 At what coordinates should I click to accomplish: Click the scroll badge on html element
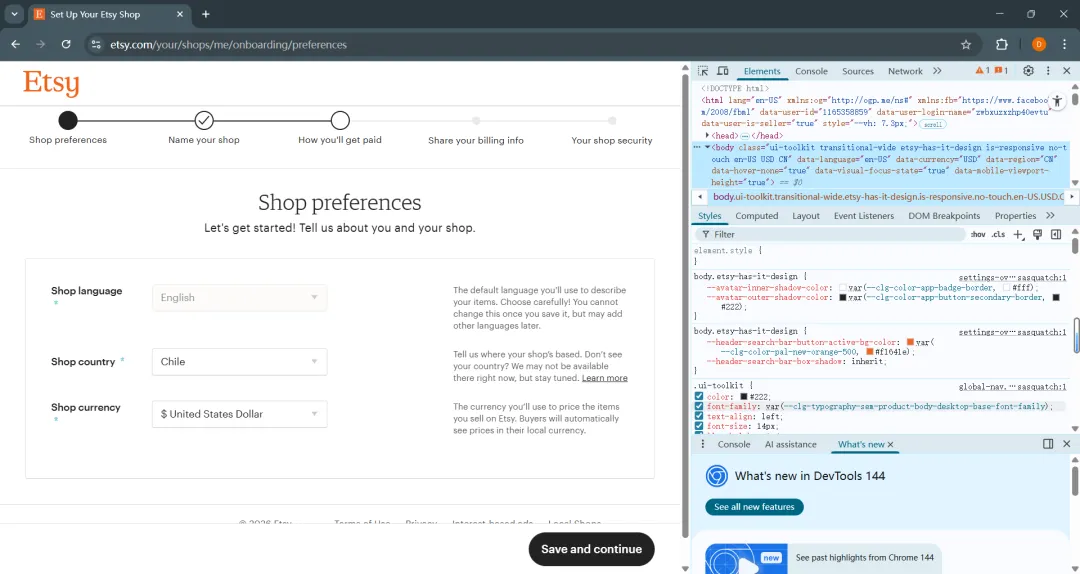click(x=933, y=125)
